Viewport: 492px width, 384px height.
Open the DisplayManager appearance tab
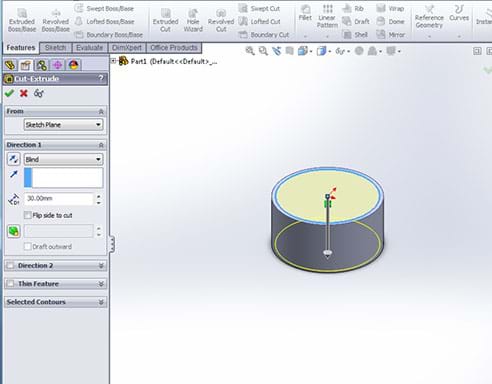click(x=74, y=65)
